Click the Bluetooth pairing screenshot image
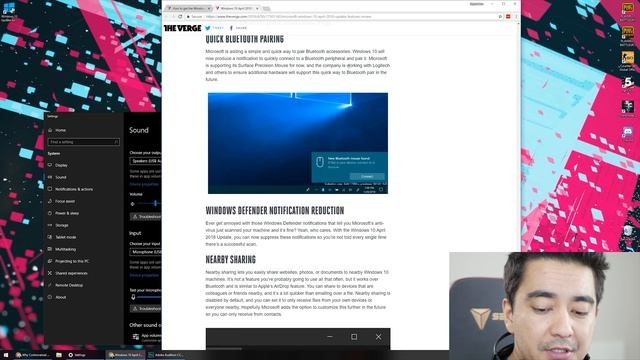640x360 pixels. [x=298, y=143]
